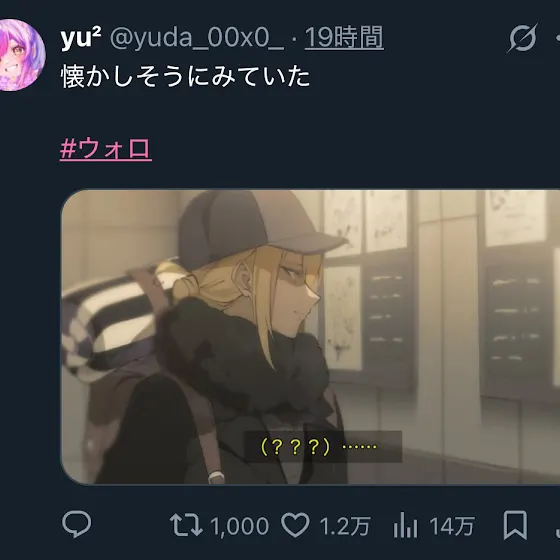This screenshot has height=560, width=560.
Task: Follow the #ウォロ hashtag link
Action: point(106,149)
